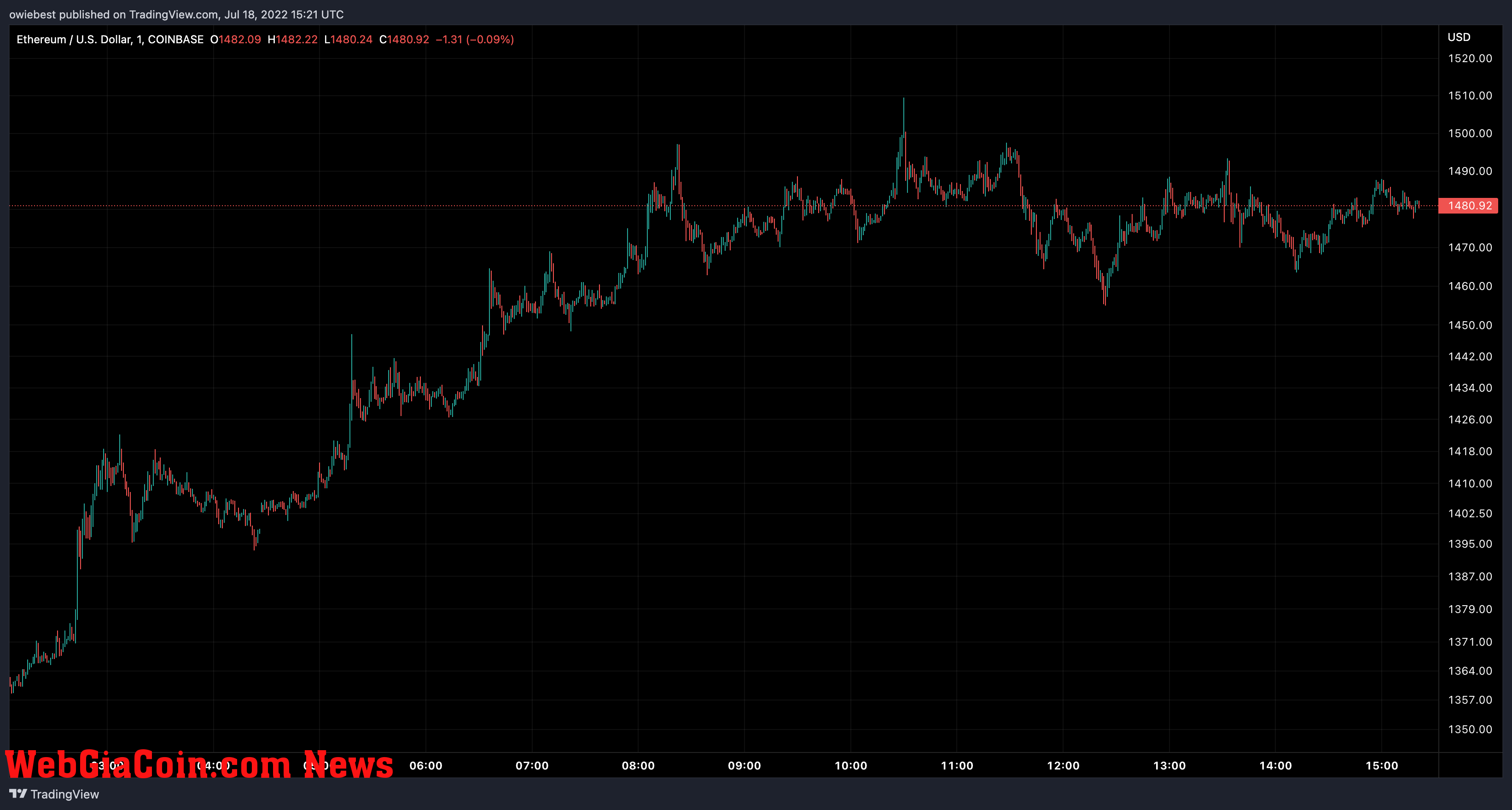Click the 1490.00 price axis label

1470,171
